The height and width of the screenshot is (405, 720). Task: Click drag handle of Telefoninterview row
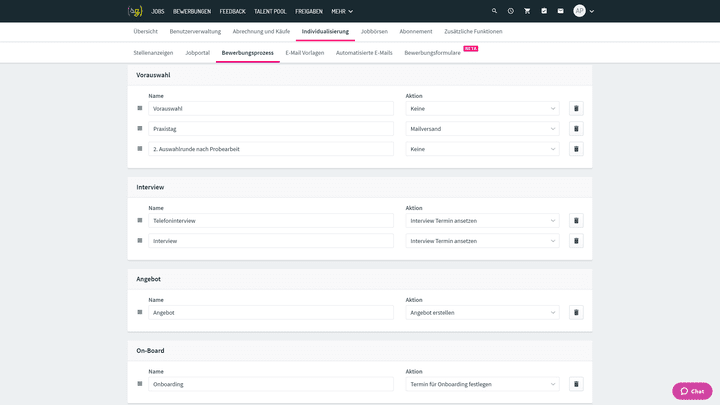[140, 220]
